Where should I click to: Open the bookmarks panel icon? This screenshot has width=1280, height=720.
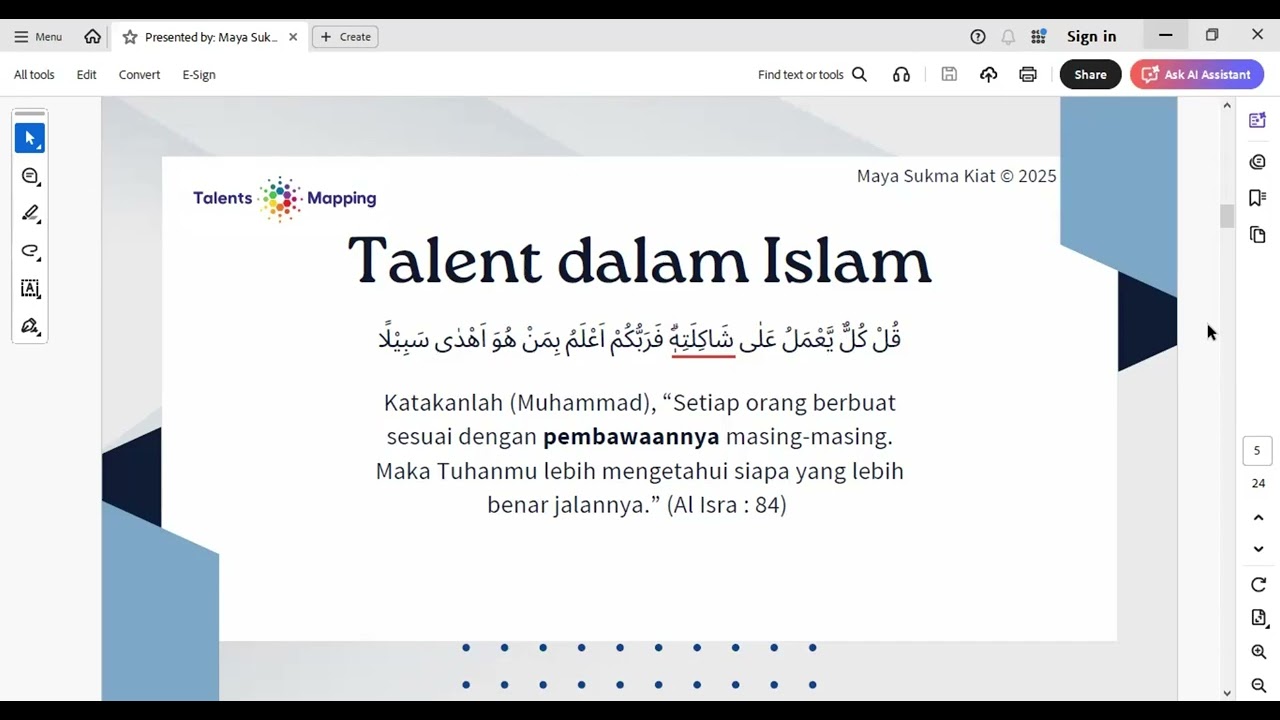[x=1258, y=198]
